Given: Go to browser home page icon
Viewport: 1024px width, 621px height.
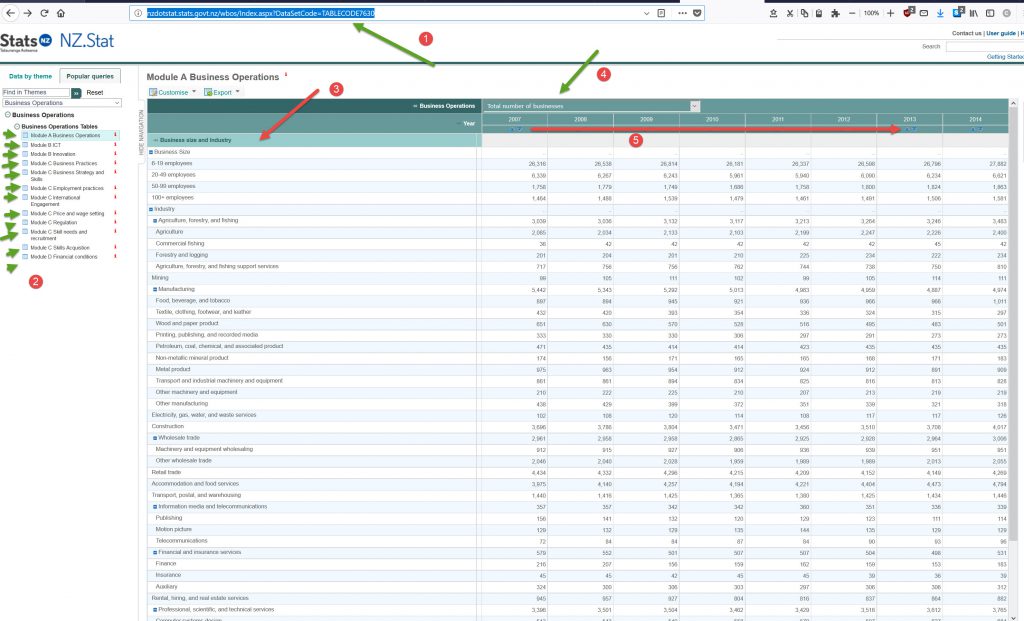Looking at the screenshot, I should pos(62,13).
